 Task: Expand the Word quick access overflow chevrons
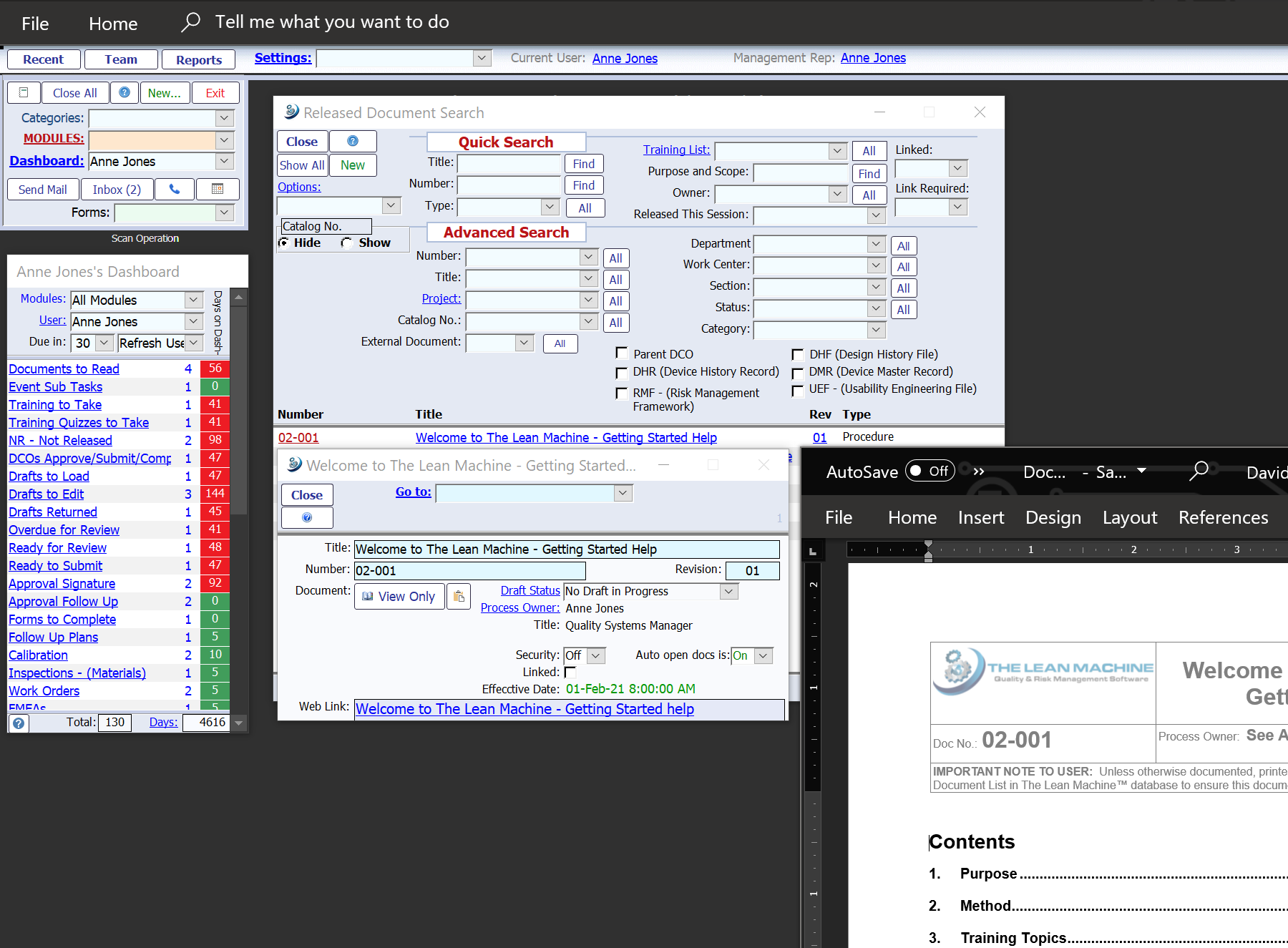(x=979, y=471)
